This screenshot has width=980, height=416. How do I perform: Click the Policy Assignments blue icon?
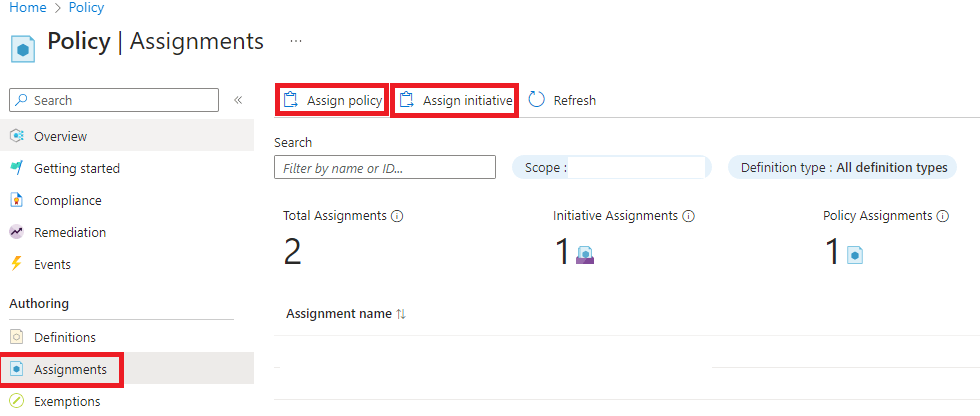(855, 256)
